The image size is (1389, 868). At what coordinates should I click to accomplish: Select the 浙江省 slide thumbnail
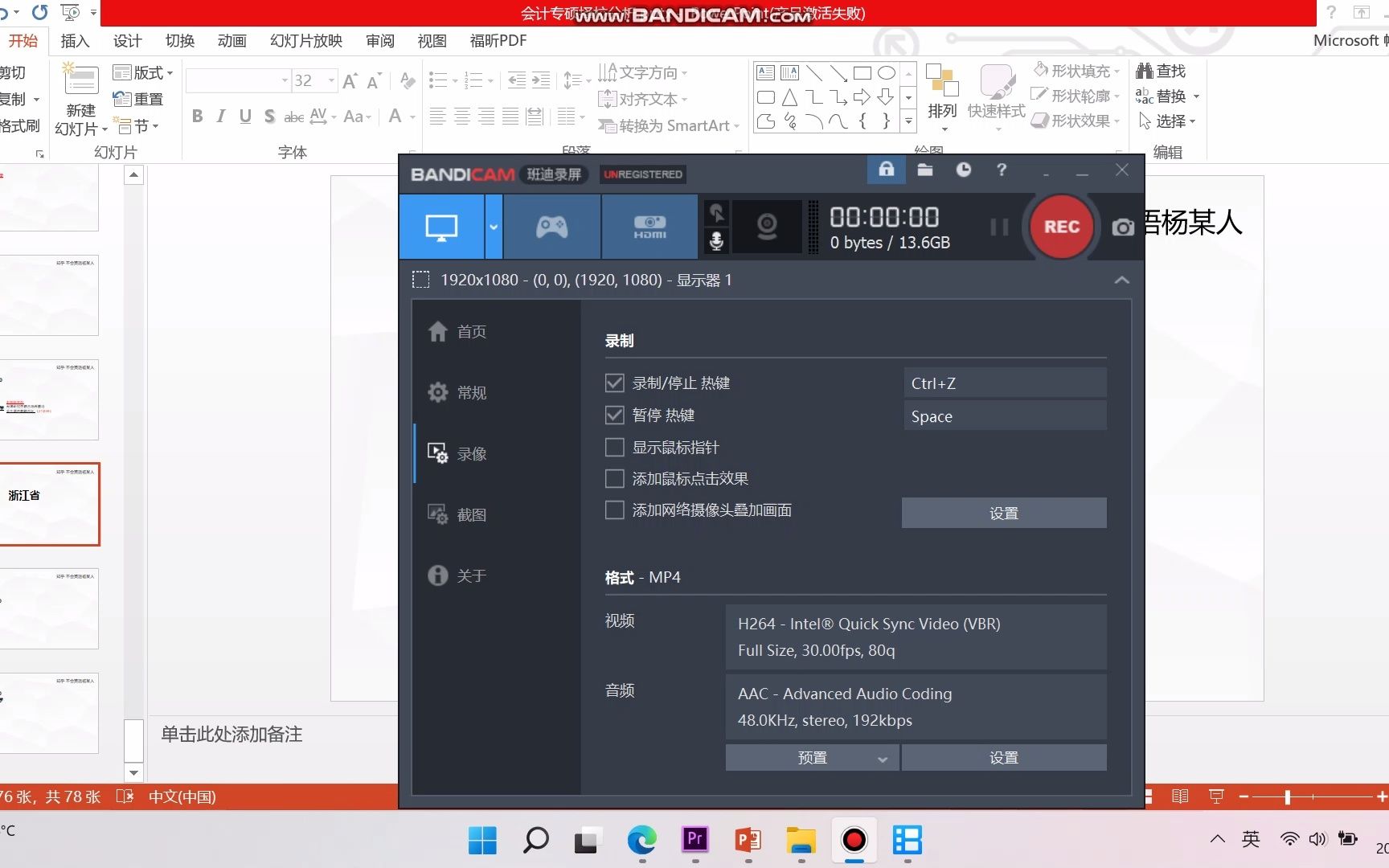point(50,504)
